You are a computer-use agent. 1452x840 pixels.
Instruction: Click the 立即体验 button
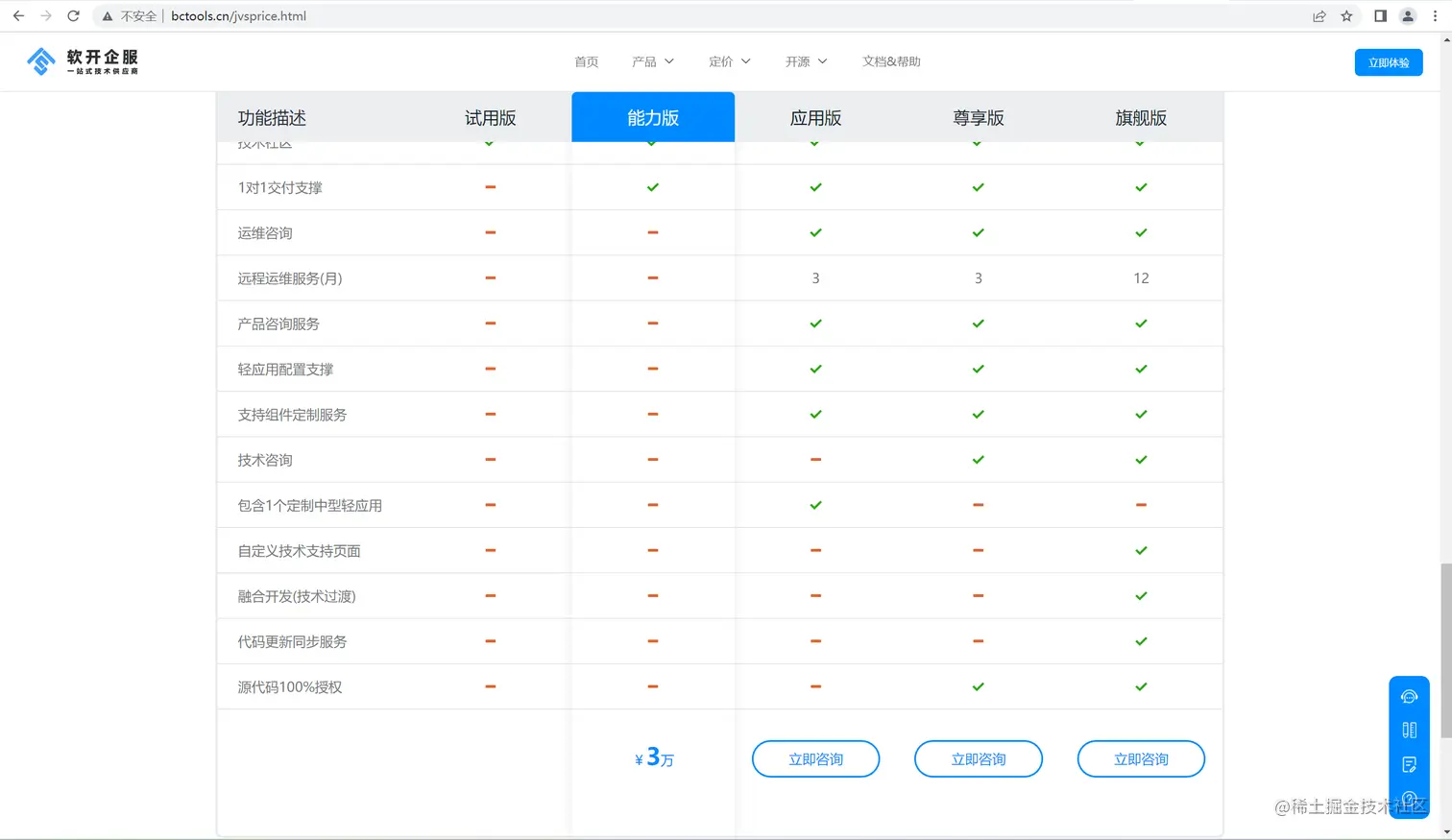tap(1389, 62)
